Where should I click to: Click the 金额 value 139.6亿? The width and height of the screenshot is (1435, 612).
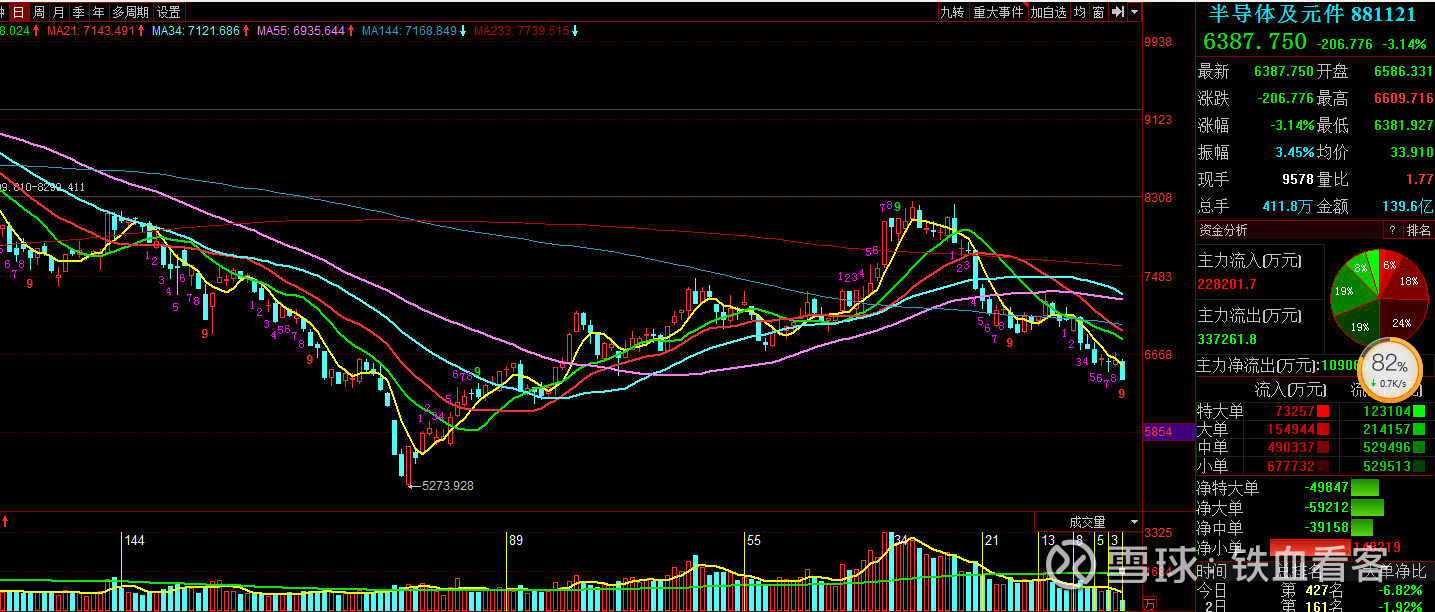[1409, 207]
